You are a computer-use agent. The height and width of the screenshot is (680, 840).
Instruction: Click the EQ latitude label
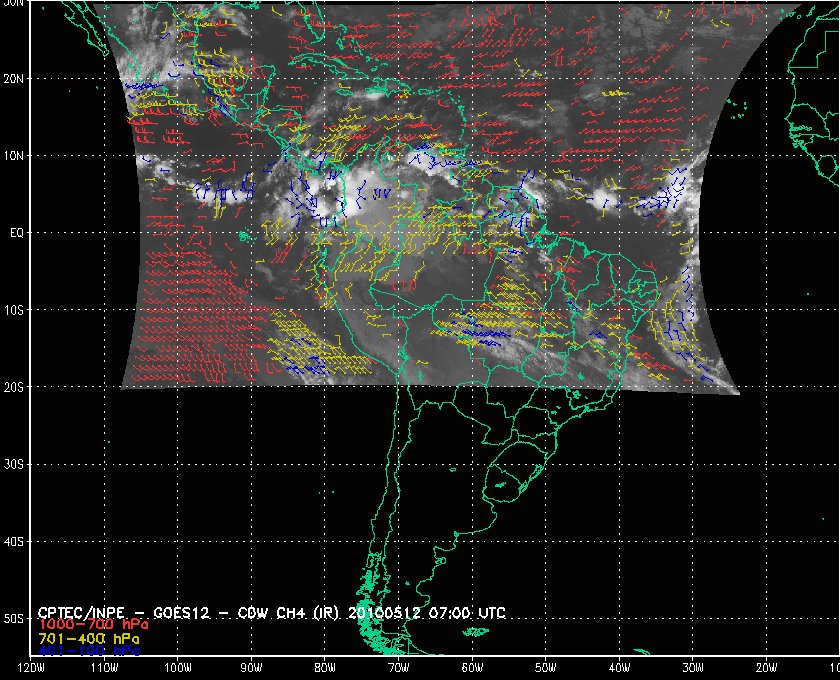17,232
